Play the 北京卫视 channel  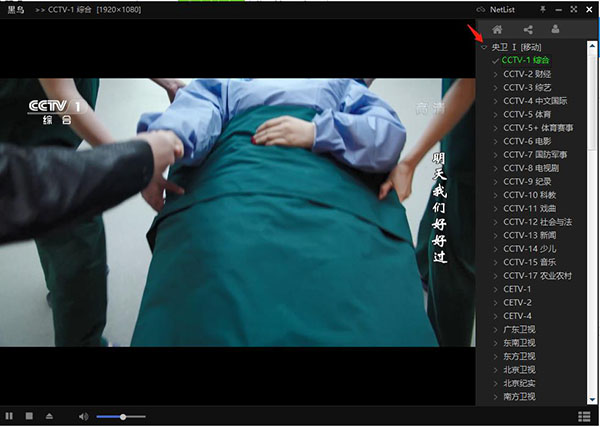pyautogui.click(x=519, y=370)
